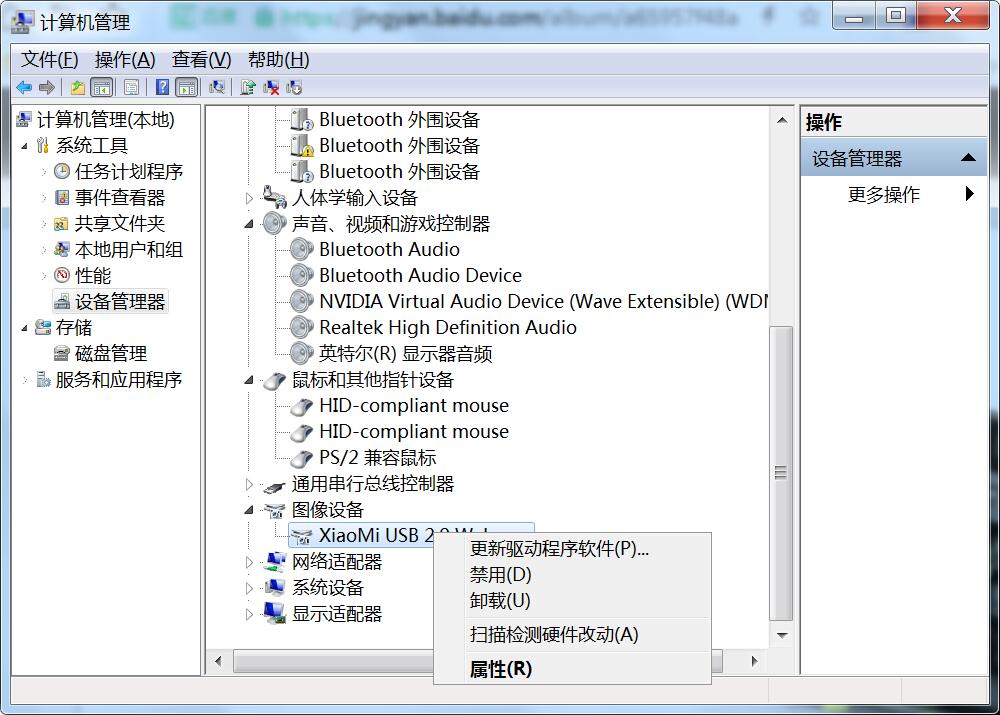Screen dimensions: 1000x715
Task: Click the Help question mark toolbar icon
Action: [x=163, y=87]
